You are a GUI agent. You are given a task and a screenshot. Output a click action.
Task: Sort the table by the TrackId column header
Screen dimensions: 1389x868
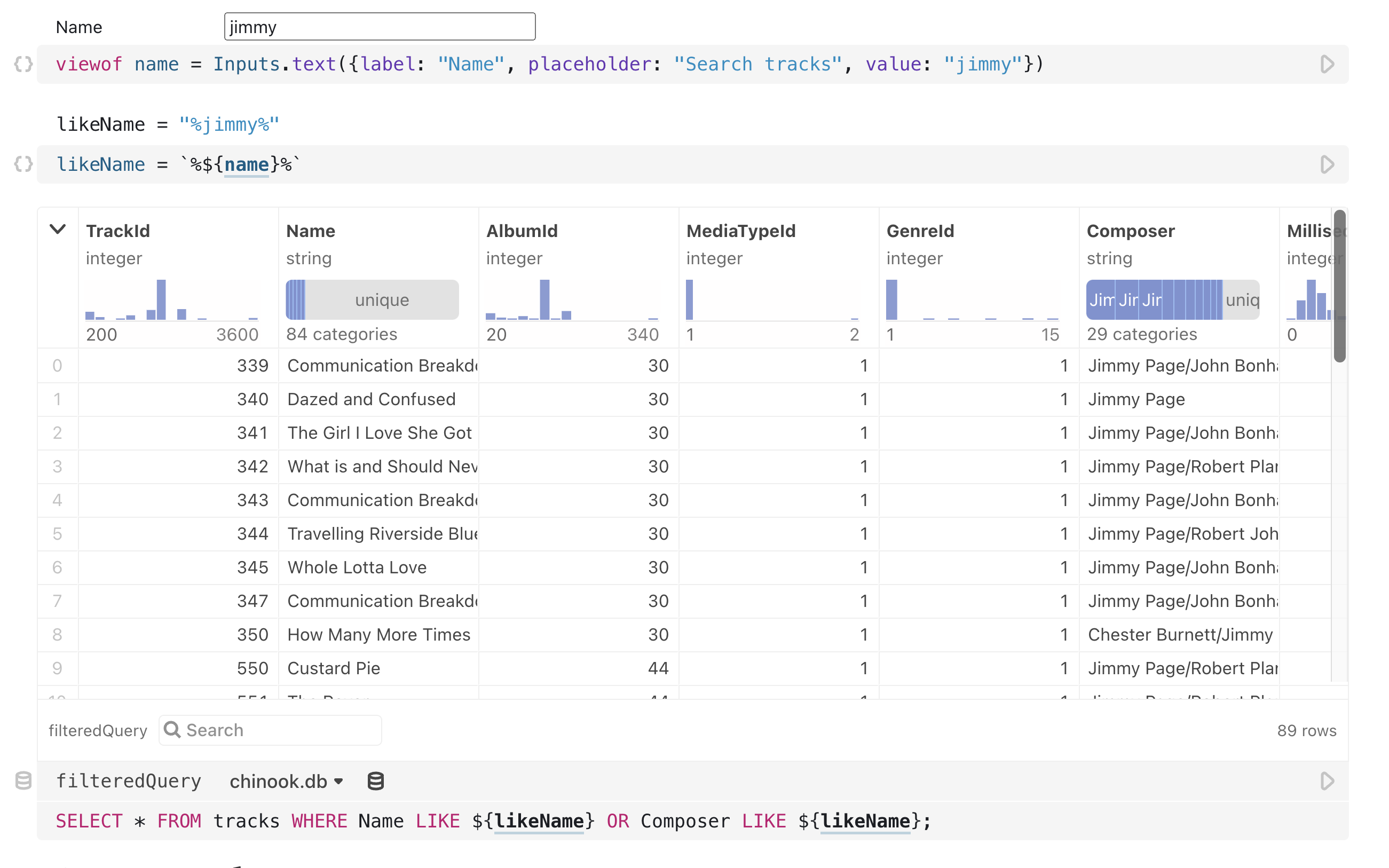click(x=118, y=231)
